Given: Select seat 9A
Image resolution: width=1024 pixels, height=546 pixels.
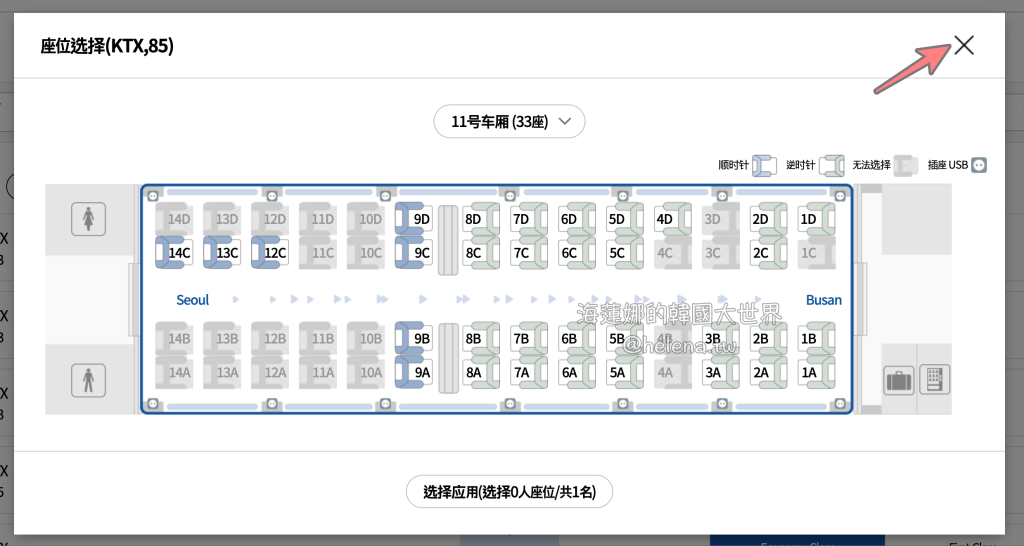Looking at the screenshot, I should coord(414,372).
